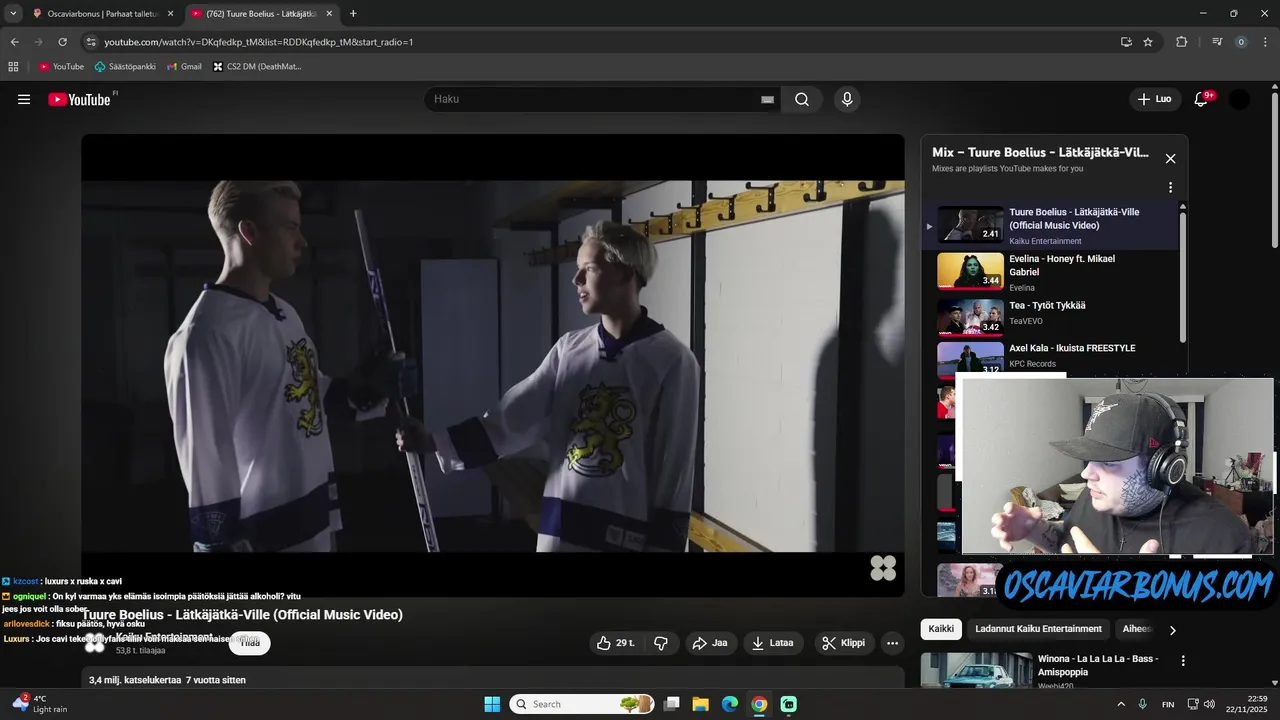This screenshot has width=1280, height=720.
Task: Open more actions three-dot menu under video
Action: click(x=893, y=643)
